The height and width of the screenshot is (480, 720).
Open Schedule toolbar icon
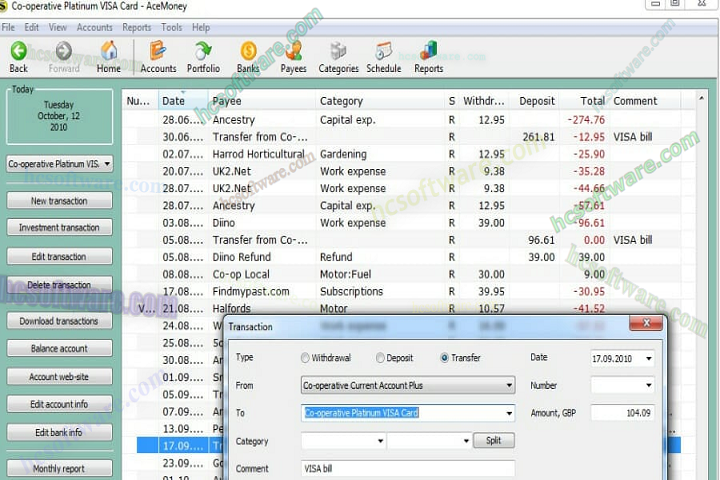[383, 51]
